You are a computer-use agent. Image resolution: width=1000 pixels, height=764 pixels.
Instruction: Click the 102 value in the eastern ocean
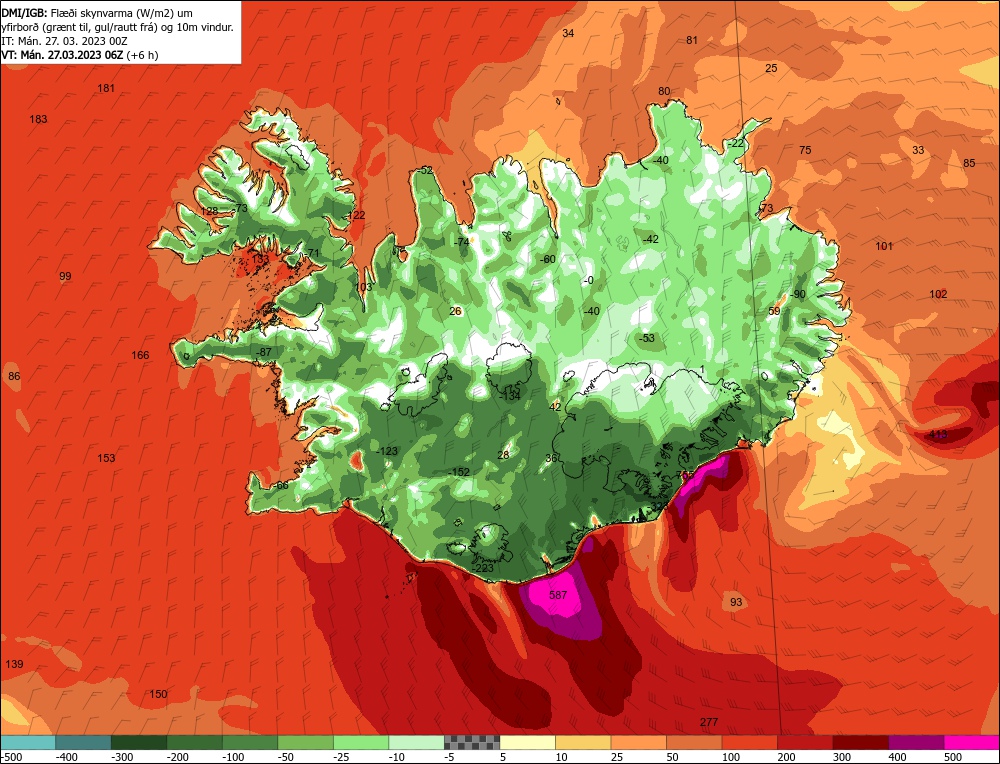tap(938, 294)
